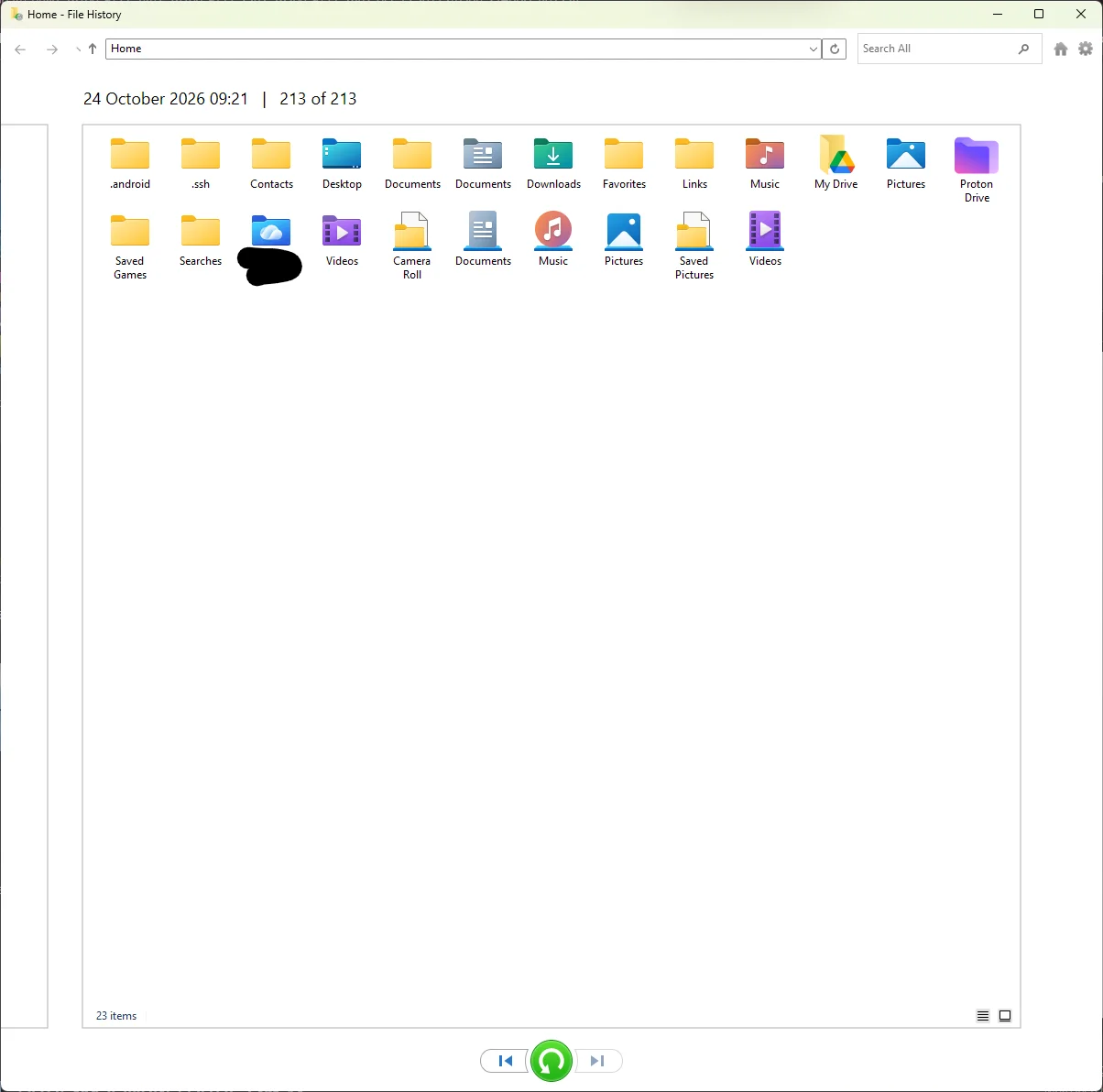Select the blue cloud folder icon
The image size is (1103, 1092).
[x=271, y=231]
